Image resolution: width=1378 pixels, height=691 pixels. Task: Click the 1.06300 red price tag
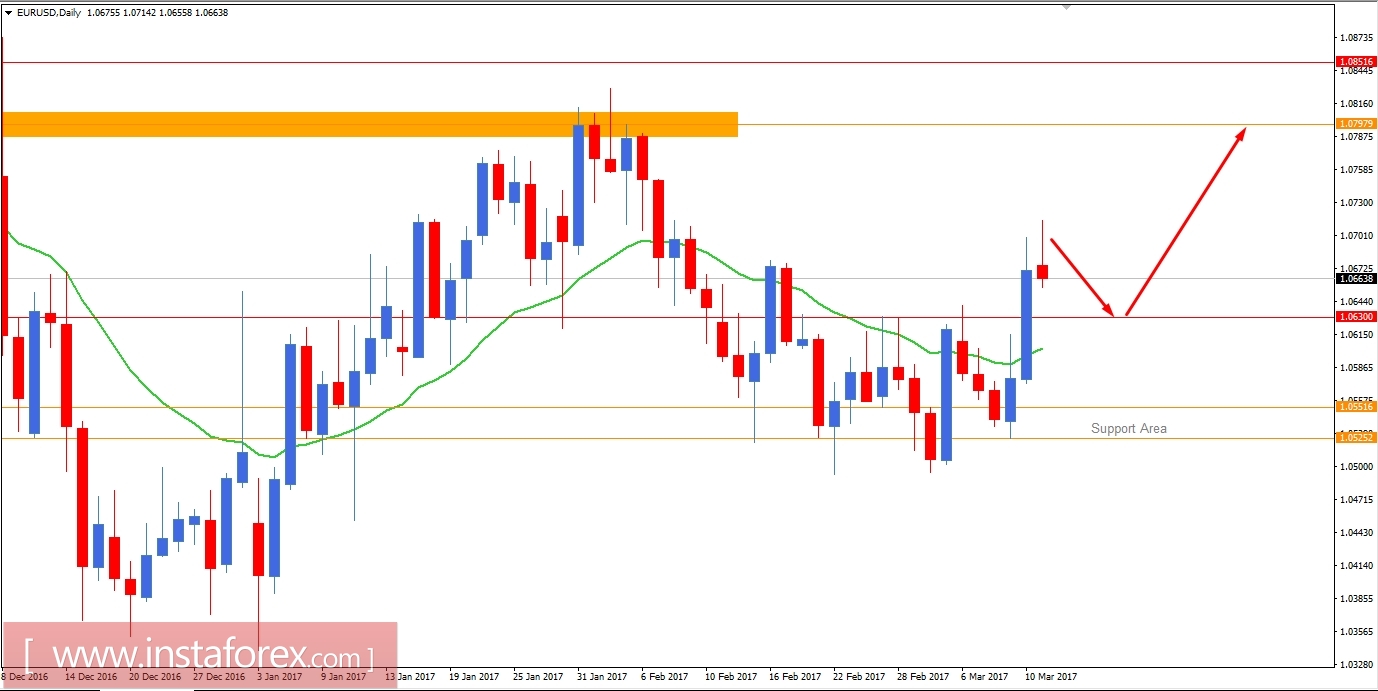(1355, 316)
